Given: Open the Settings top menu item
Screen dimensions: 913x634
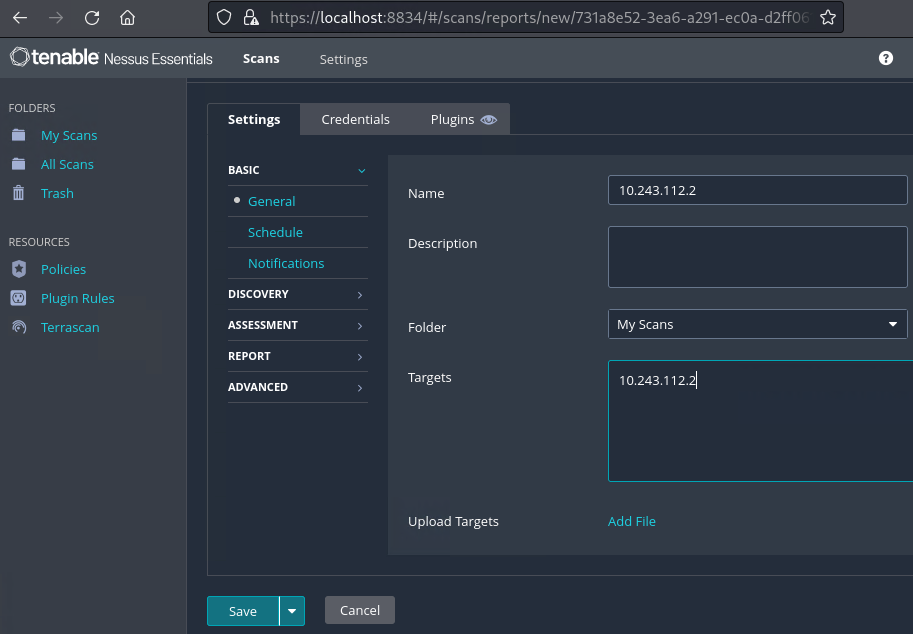Looking at the screenshot, I should [343, 59].
